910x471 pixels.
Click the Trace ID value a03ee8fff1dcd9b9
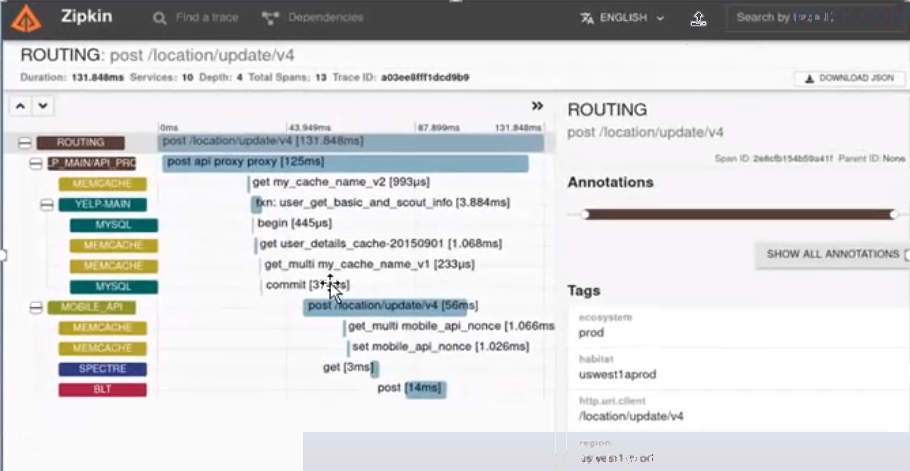[x=425, y=78]
